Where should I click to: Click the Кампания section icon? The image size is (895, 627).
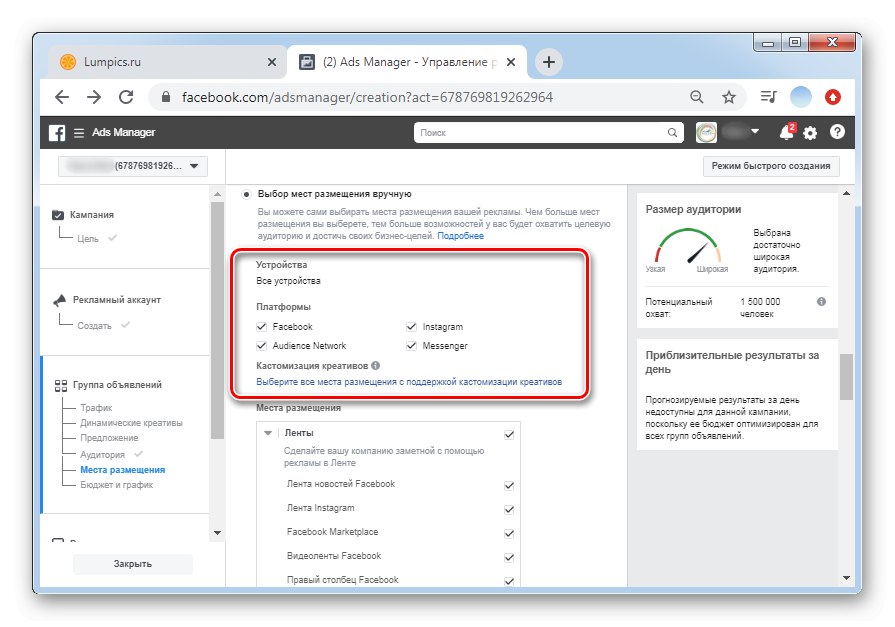[58, 215]
